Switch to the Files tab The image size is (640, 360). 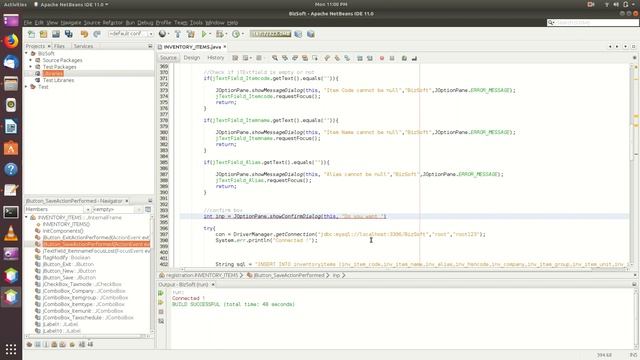point(59,46)
